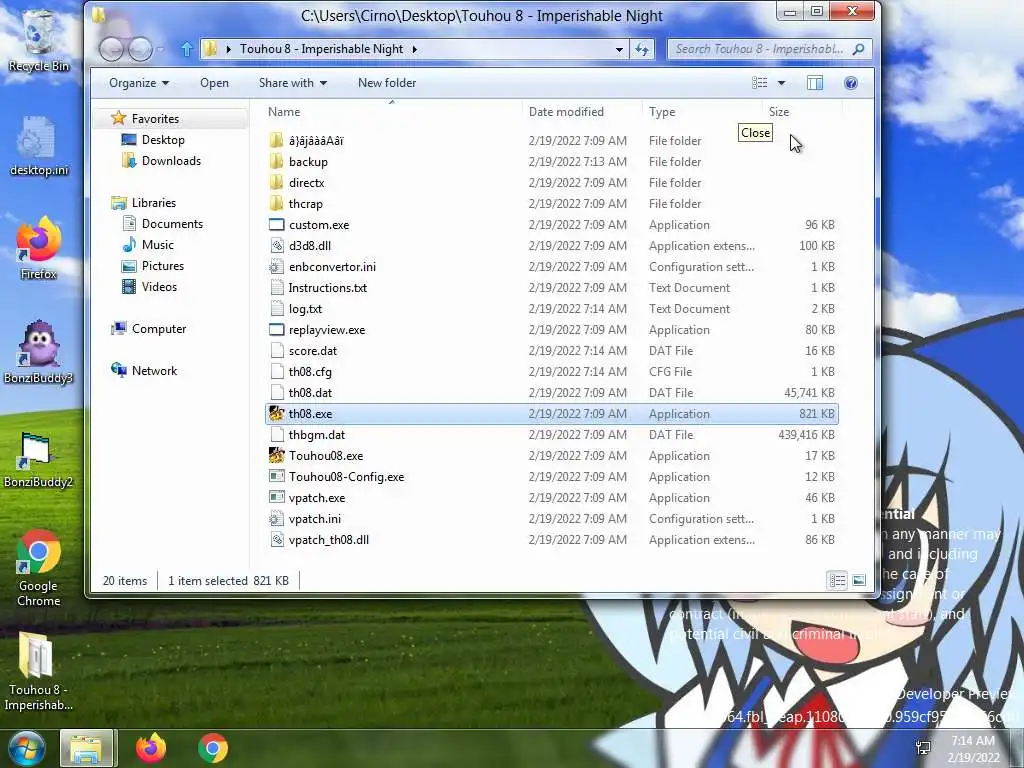Screen dimensions: 1024x768
Task: Select the directx folder row
Action: [x=552, y=182]
